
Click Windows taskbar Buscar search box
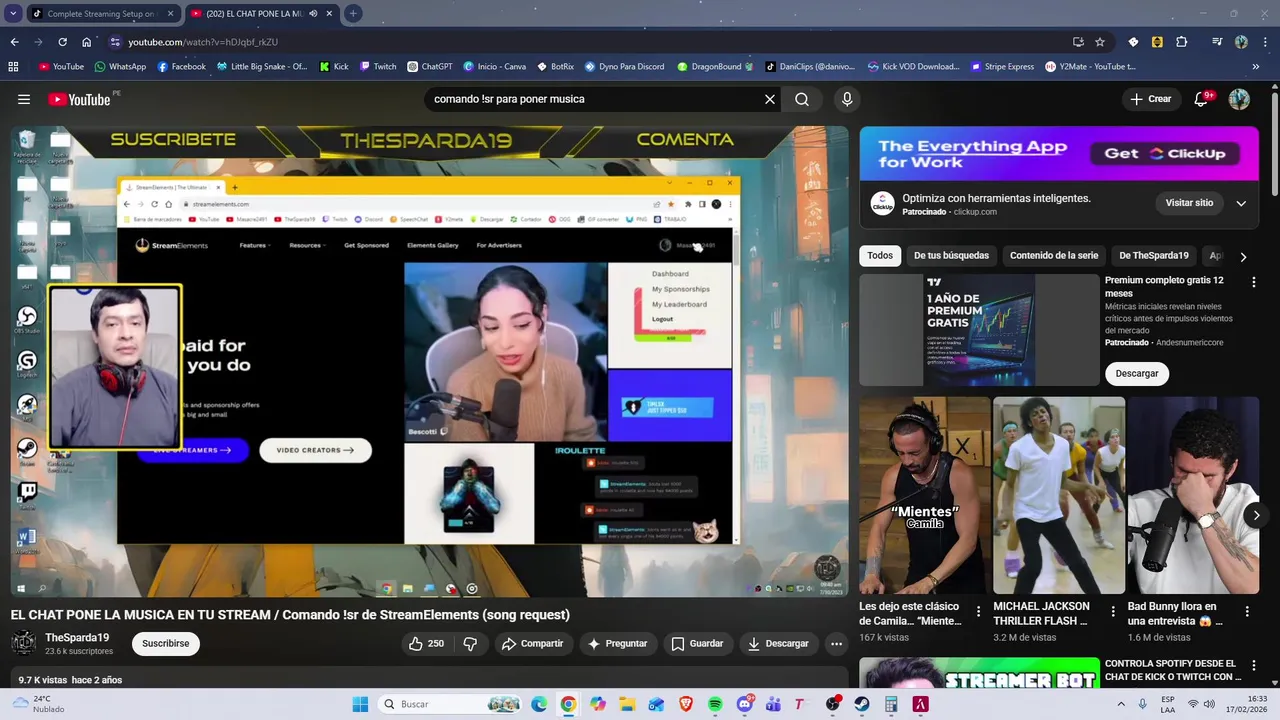tap(452, 704)
